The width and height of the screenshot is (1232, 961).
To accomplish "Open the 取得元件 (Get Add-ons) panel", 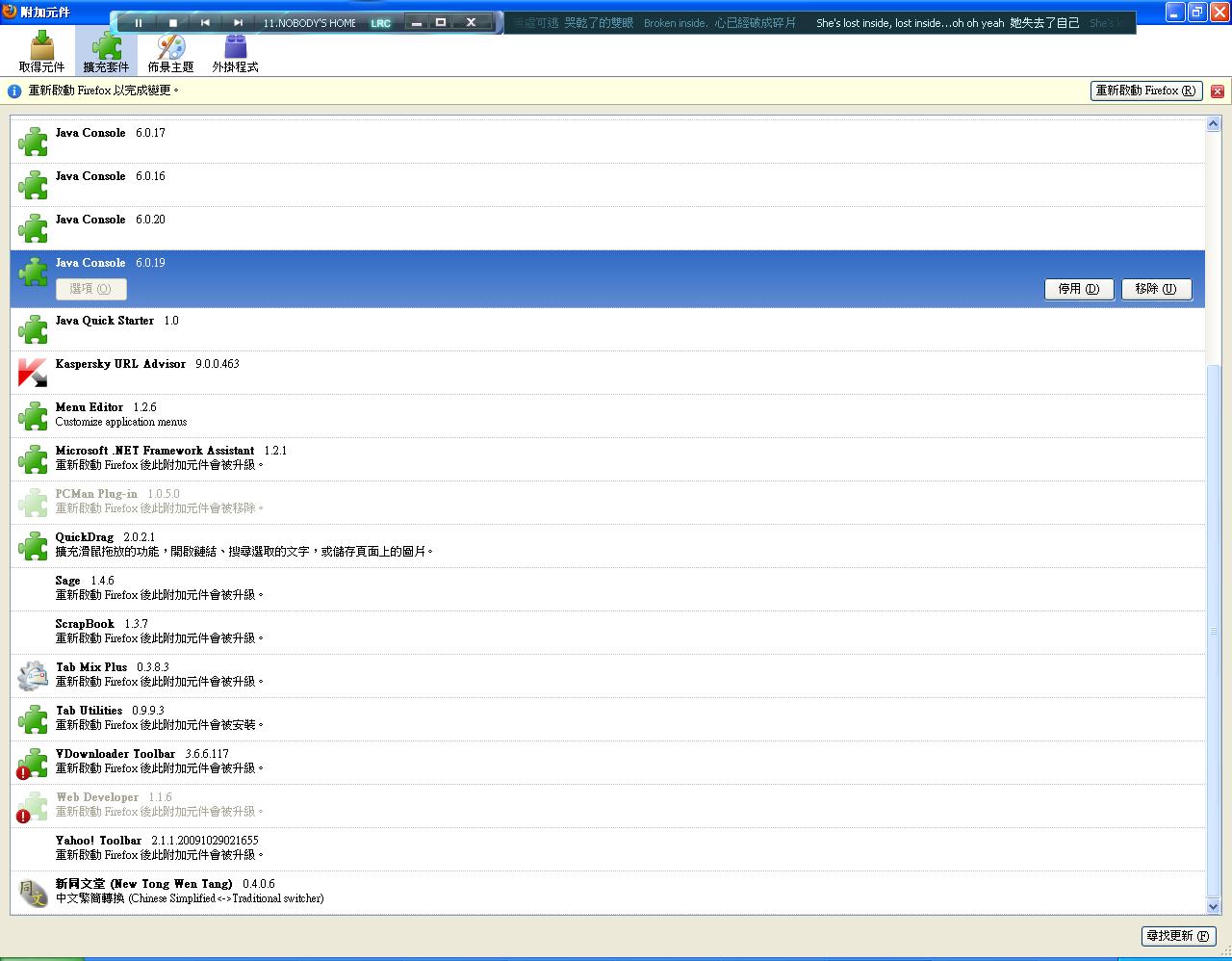I will tap(41, 52).
